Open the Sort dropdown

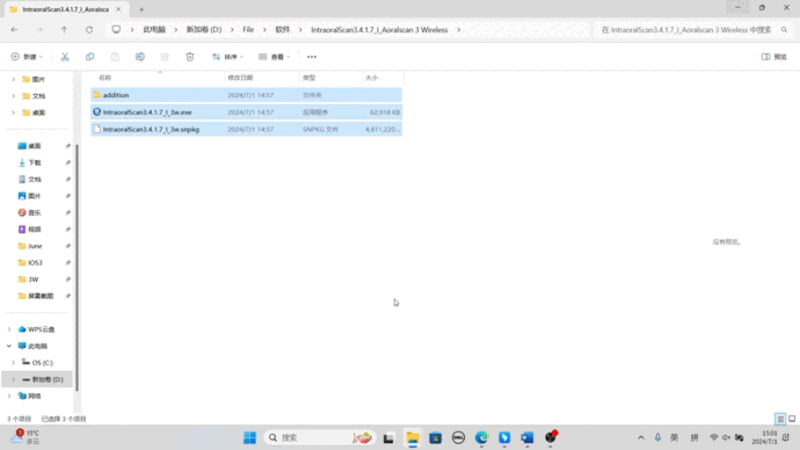pos(228,57)
